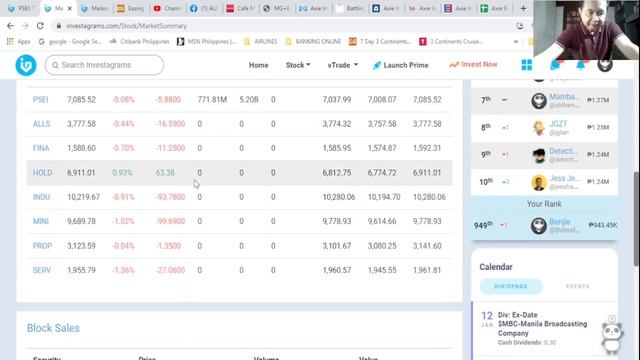
Task: Open the MSN Philippines bookmark
Action: click(x=207, y=41)
